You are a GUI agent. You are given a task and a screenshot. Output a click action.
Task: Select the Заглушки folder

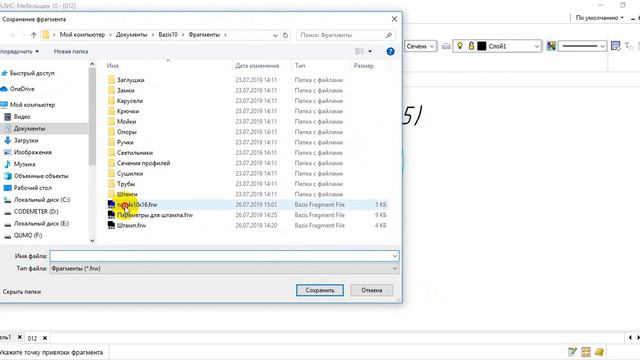point(130,80)
